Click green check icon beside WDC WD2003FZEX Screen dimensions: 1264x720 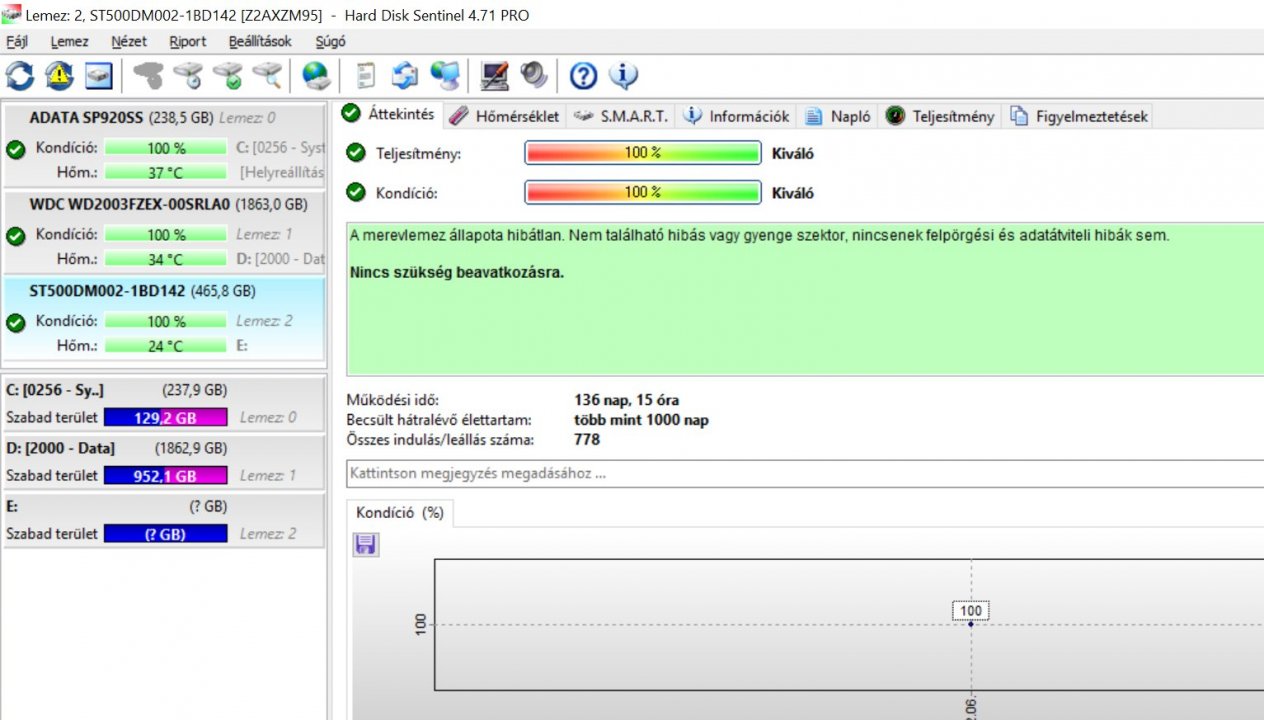(15, 236)
